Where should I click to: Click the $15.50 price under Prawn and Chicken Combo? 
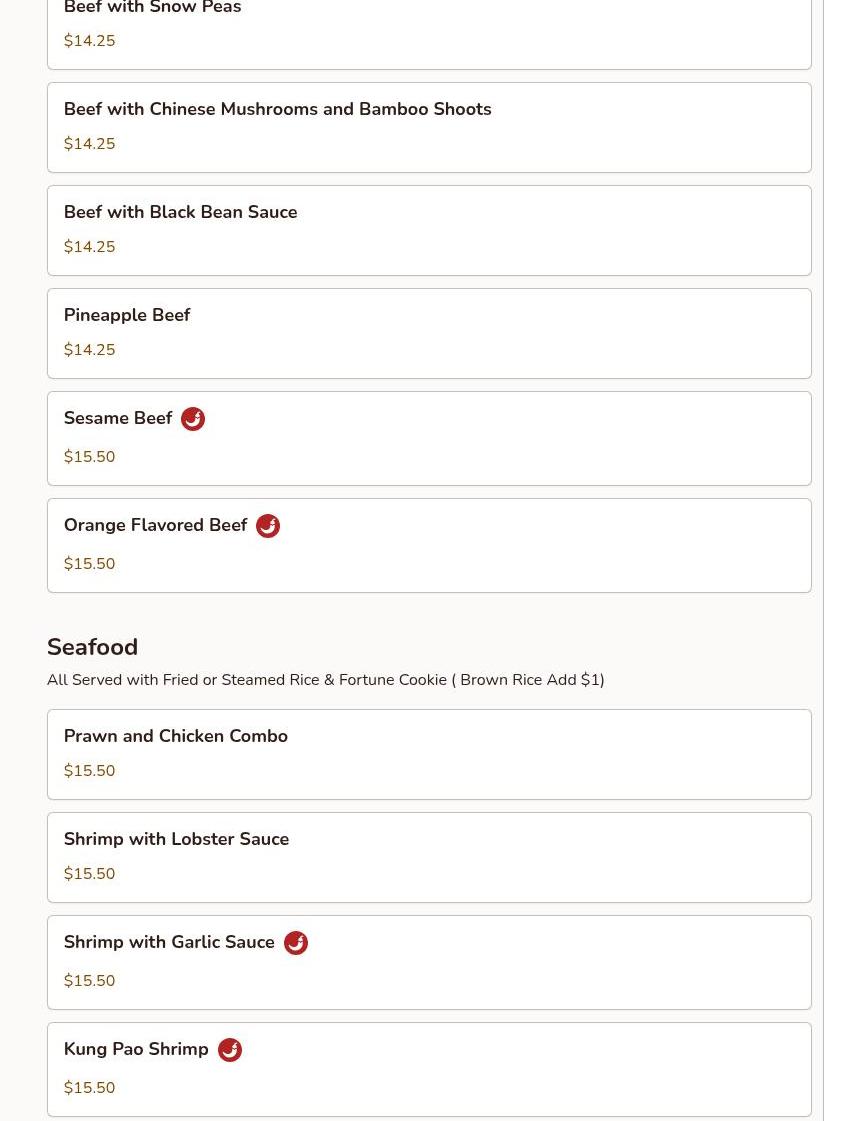point(89,771)
